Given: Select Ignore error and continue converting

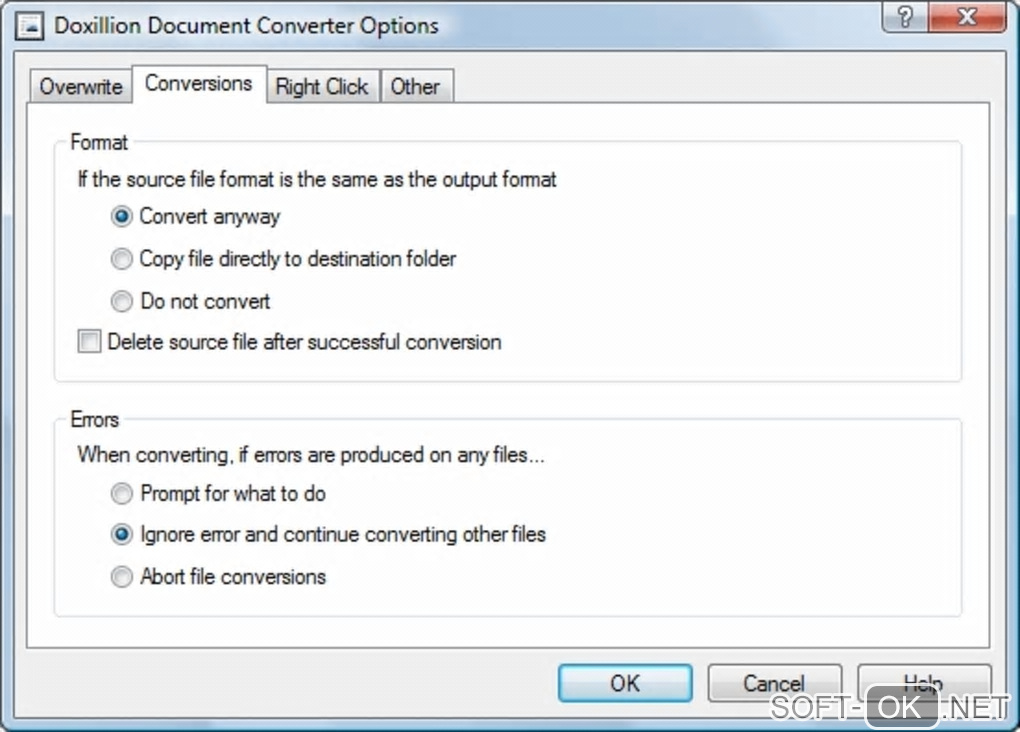Looking at the screenshot, I should coord(122,535).
